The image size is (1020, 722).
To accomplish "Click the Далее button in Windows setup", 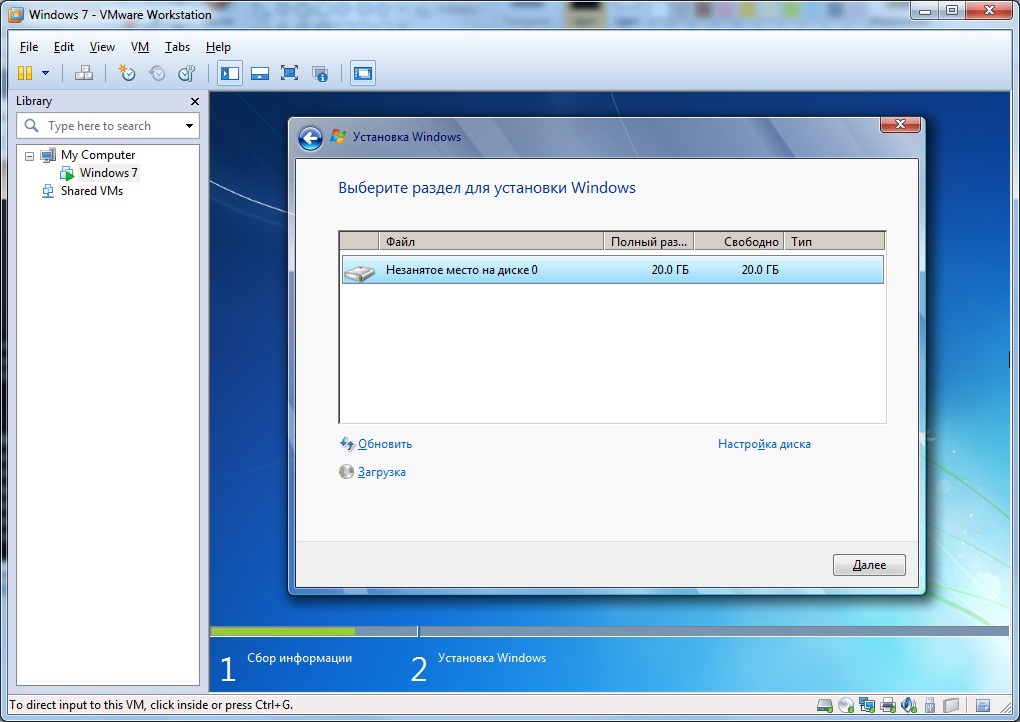I will click(868, 564).
